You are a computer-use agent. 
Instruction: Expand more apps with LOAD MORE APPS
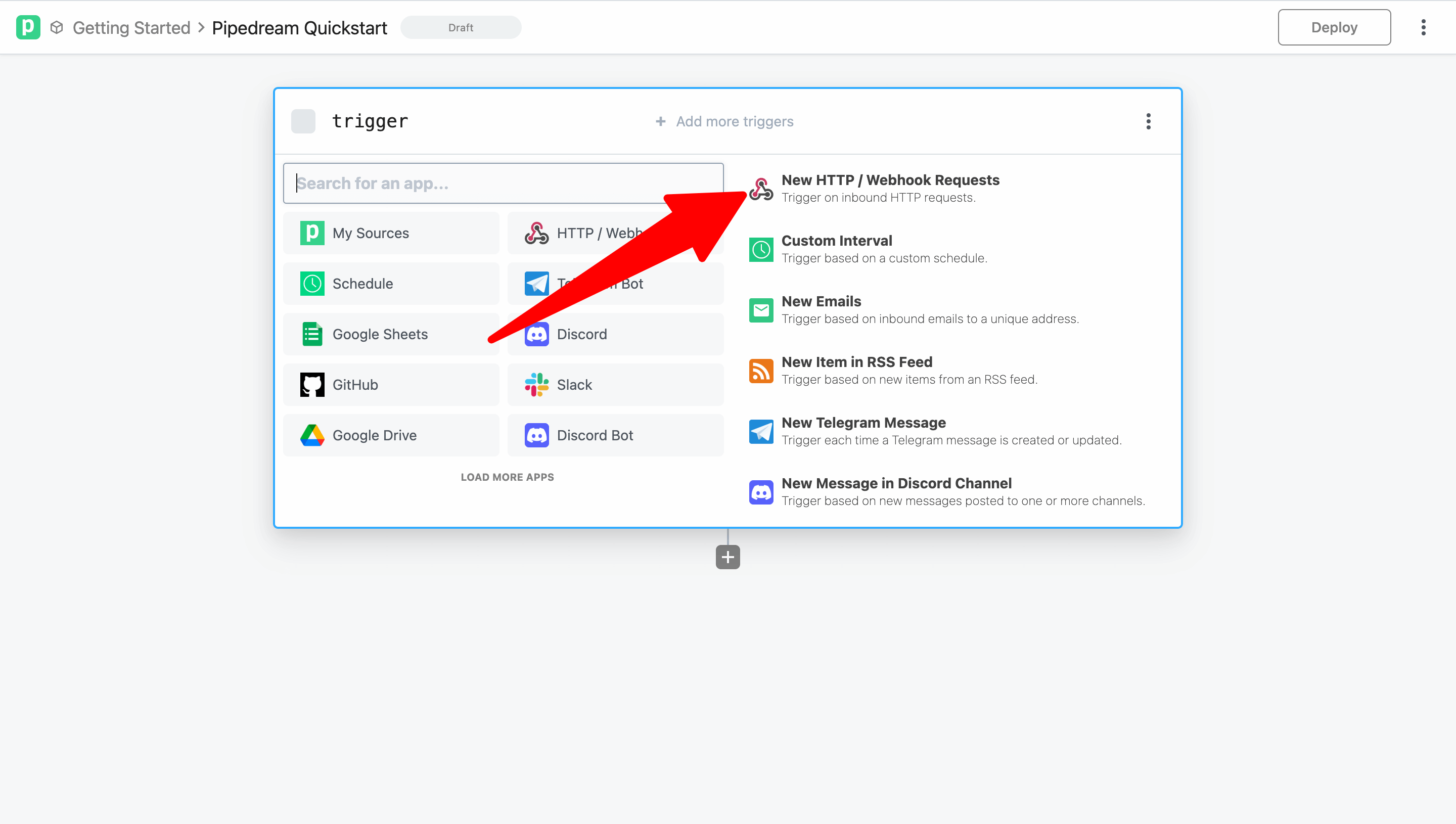507,477
